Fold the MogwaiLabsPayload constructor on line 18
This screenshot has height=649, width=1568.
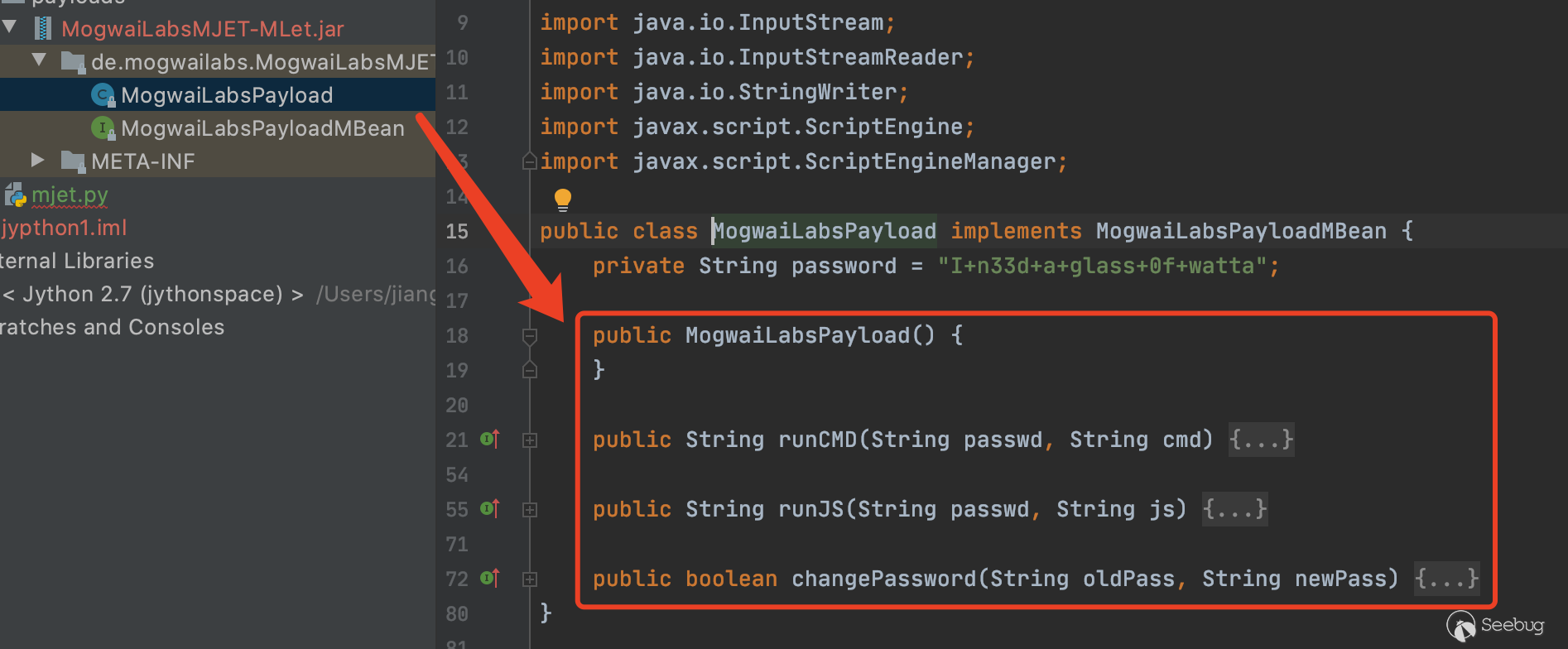[x=530, y=335]
